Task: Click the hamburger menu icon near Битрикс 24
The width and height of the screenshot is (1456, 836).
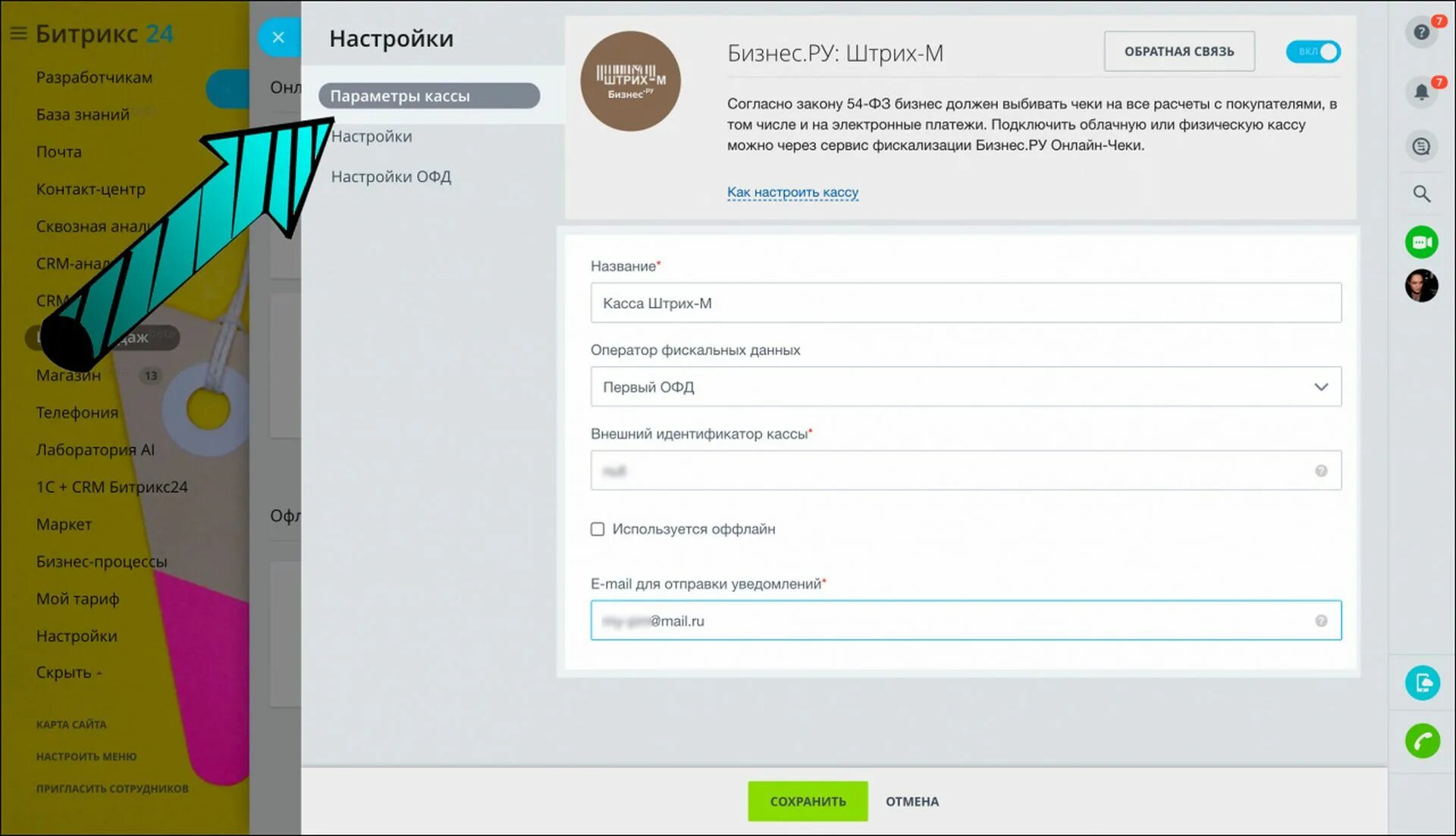Action: pos(18,33)
